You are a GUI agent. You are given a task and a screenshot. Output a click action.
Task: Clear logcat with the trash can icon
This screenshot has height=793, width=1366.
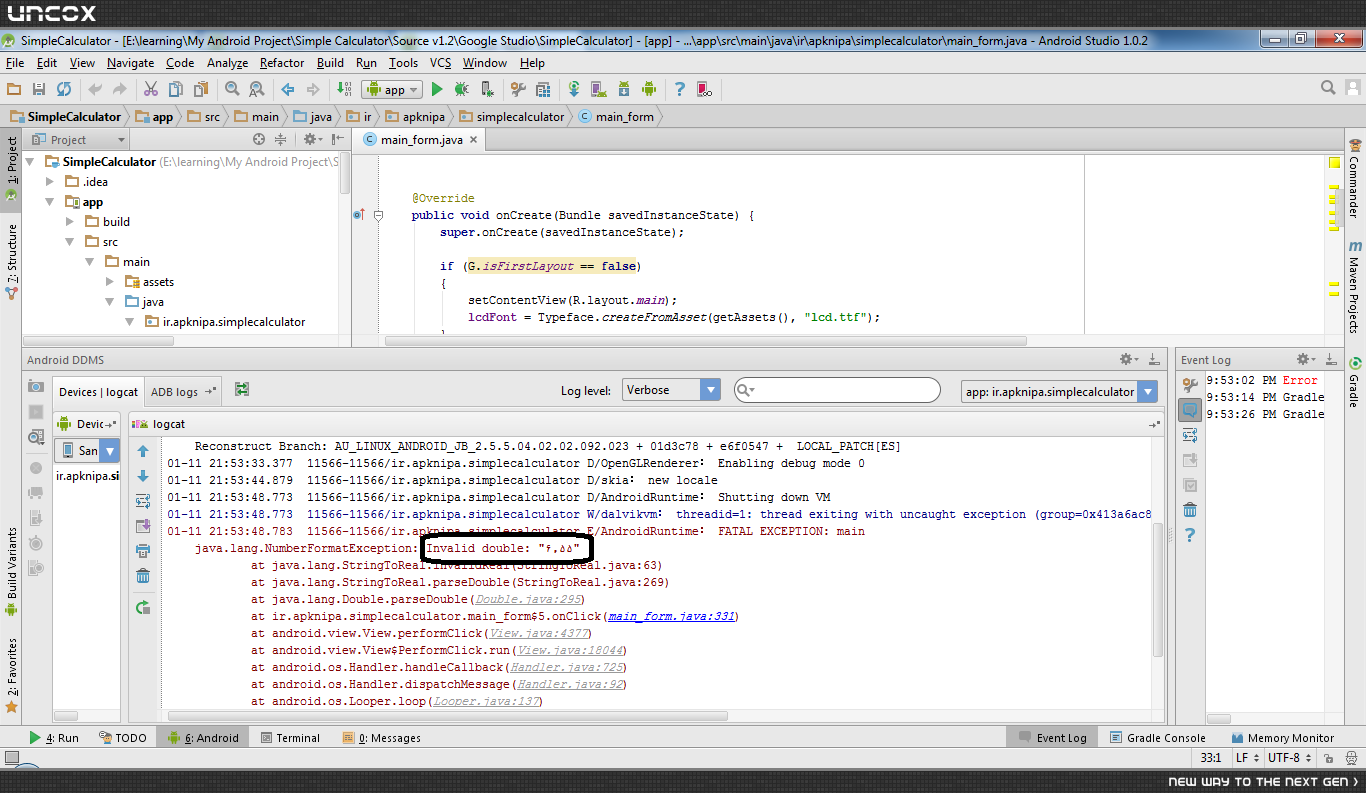click(x=143, y=575)
